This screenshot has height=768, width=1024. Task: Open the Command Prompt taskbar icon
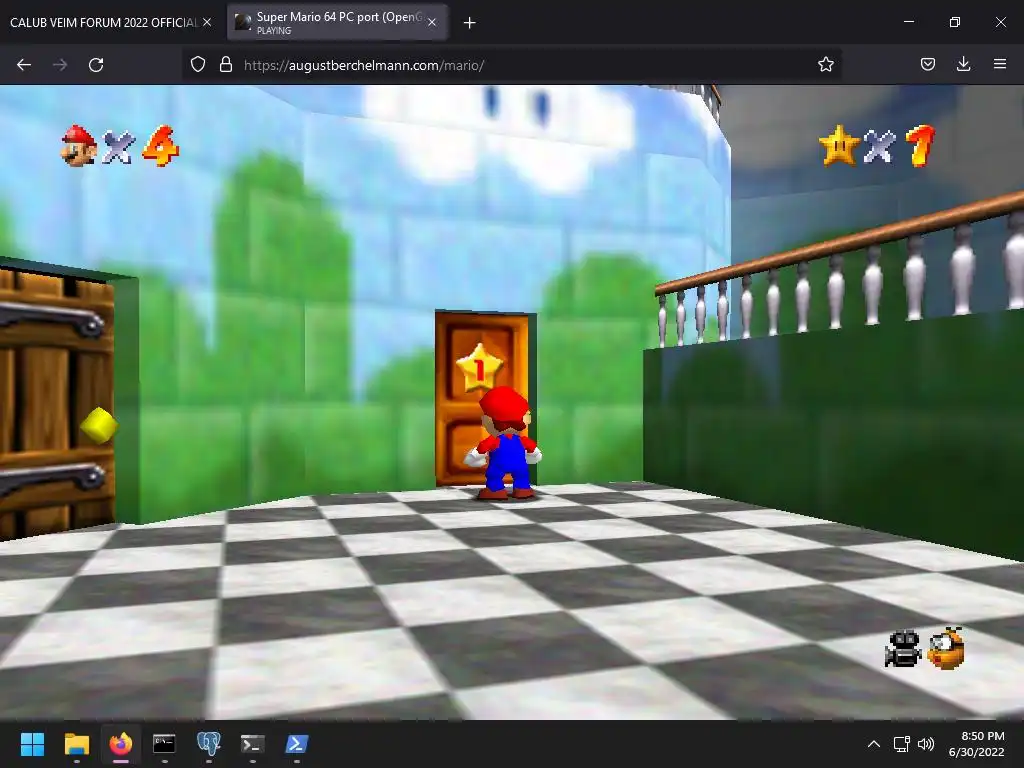[x=164, y=743]
